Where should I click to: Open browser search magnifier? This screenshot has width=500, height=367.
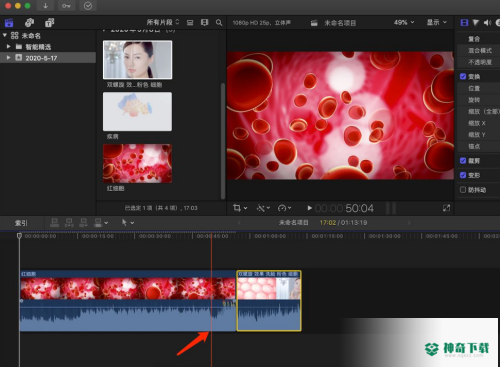[x=219, y=23]
